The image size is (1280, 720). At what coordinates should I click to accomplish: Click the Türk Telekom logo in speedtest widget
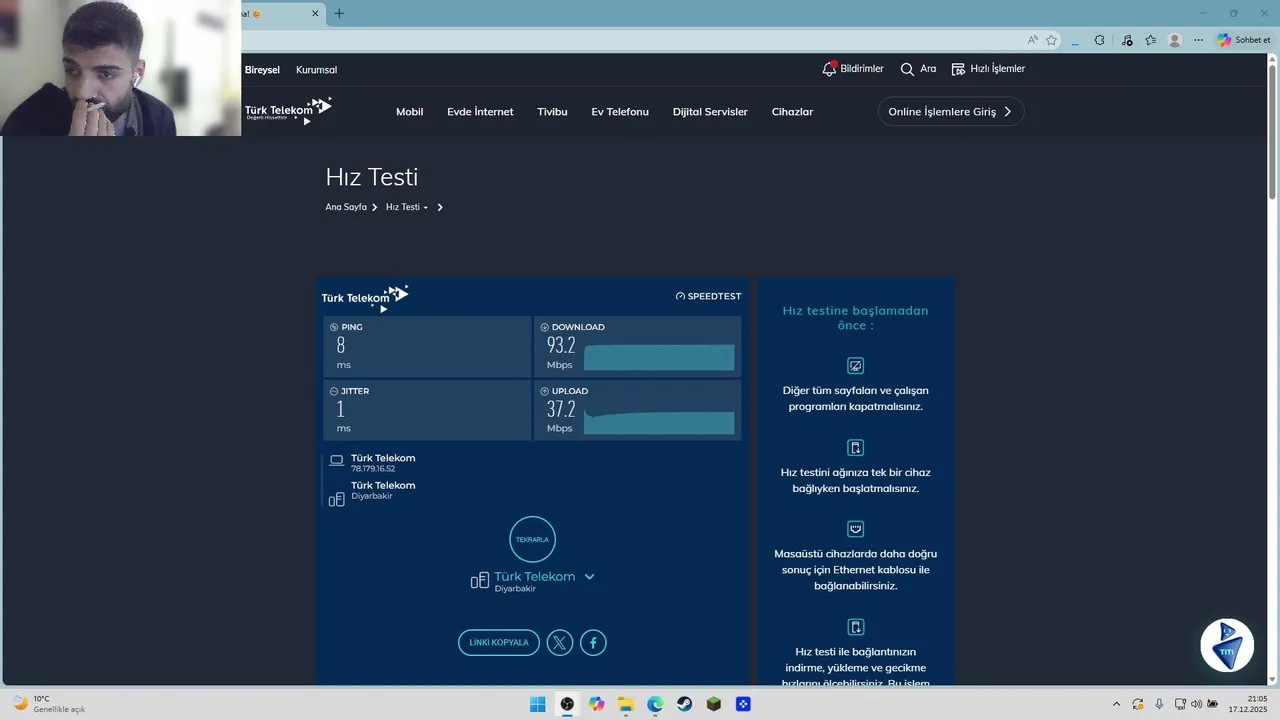click(365, 298)
